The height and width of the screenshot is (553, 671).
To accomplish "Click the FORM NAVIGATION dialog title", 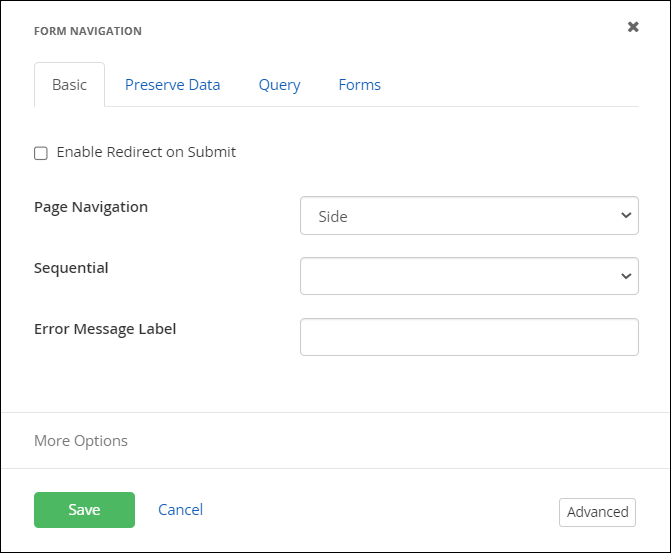I will click(x=88, y=31).
